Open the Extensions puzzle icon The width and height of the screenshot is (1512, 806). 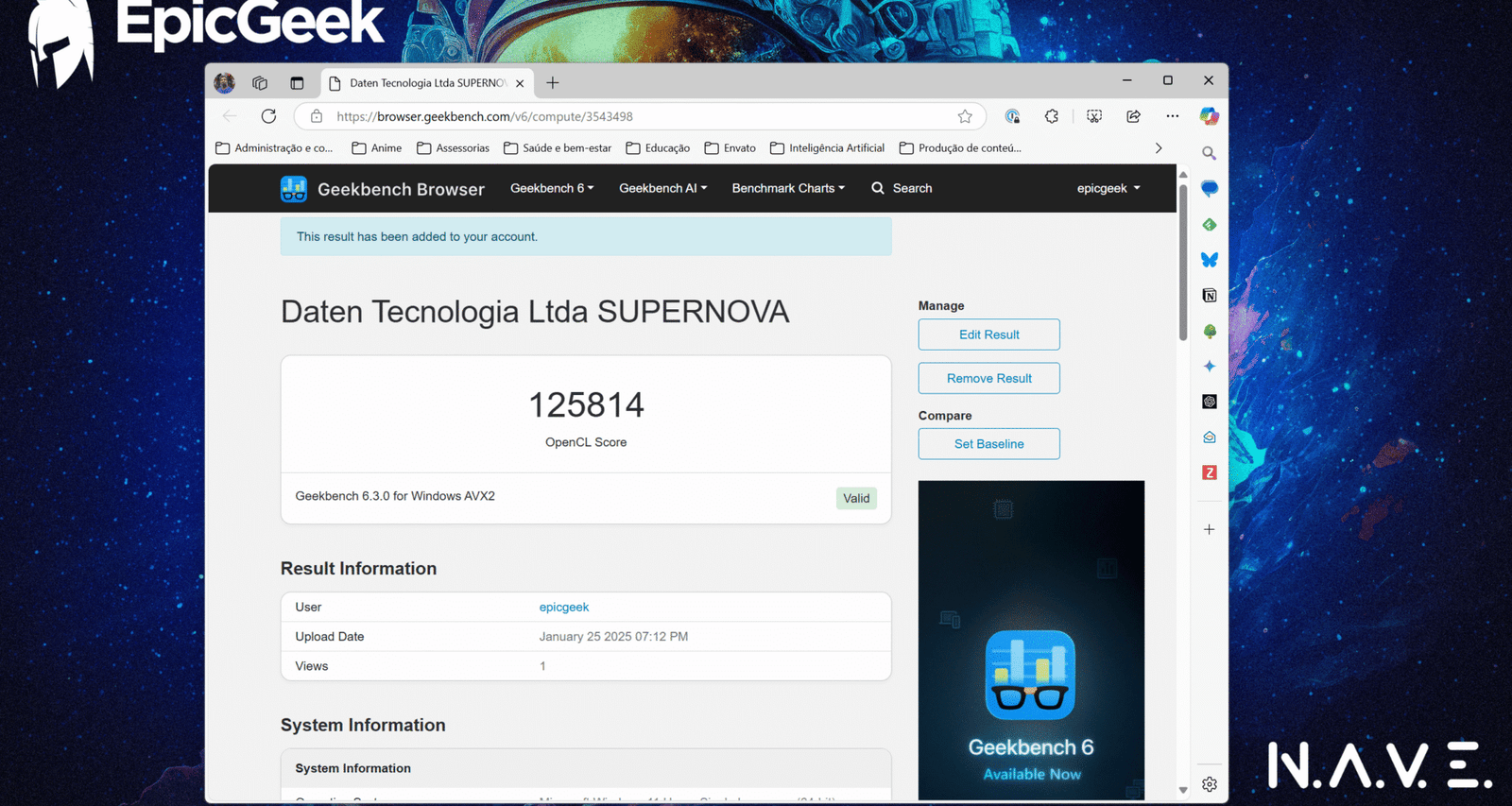click(1052, 116)
